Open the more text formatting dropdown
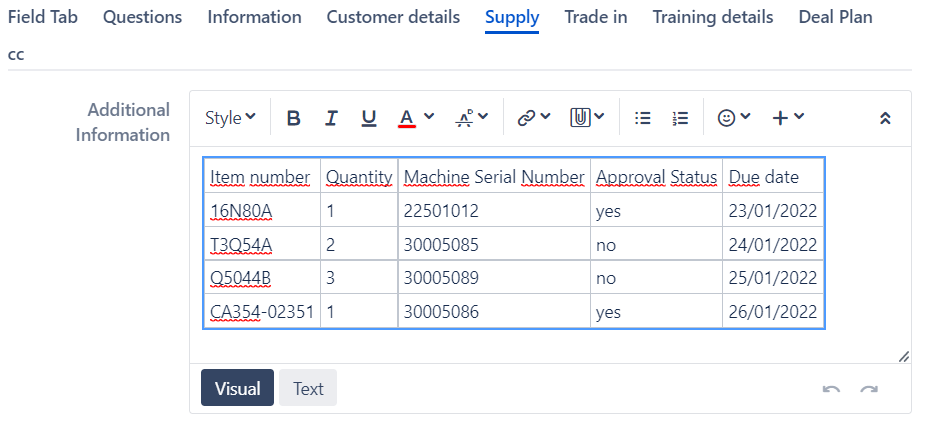This screenshot has width=927, height=423. tap(471, 118)
